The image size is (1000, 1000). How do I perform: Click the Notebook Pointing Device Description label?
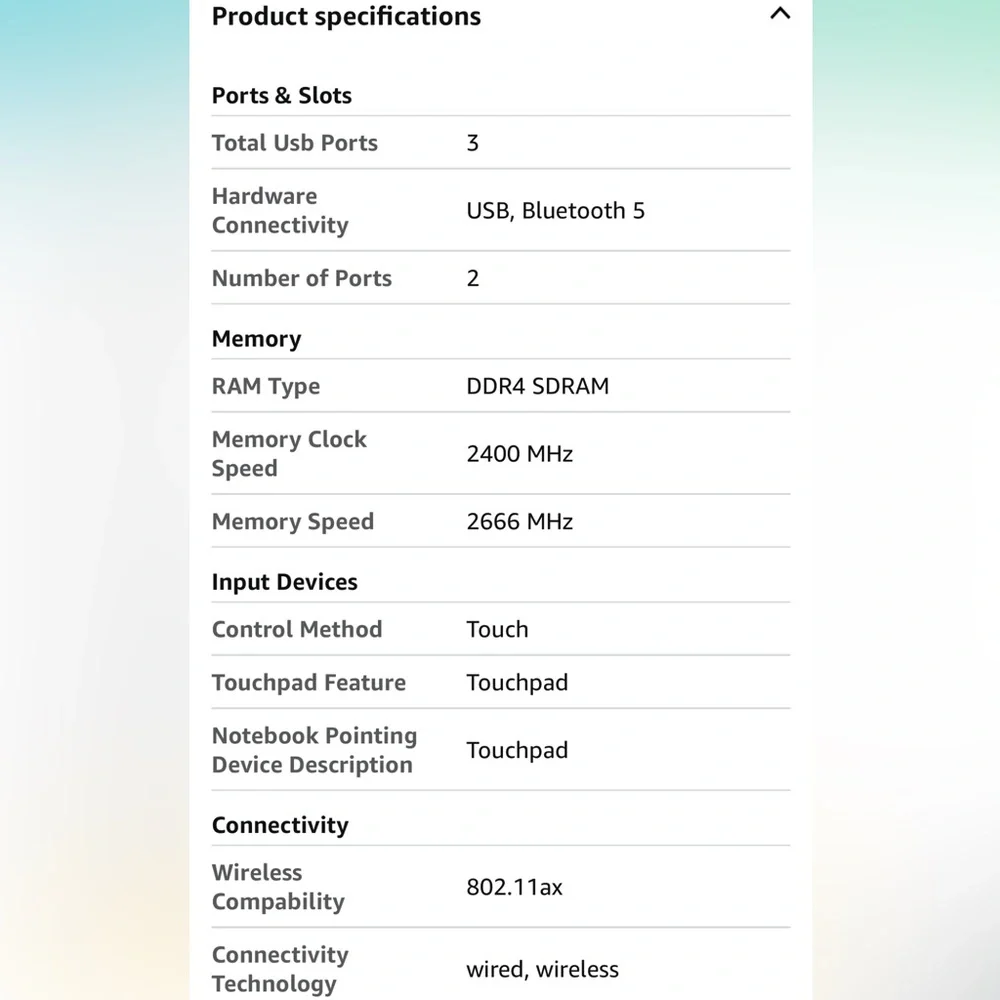click(314, 750)
